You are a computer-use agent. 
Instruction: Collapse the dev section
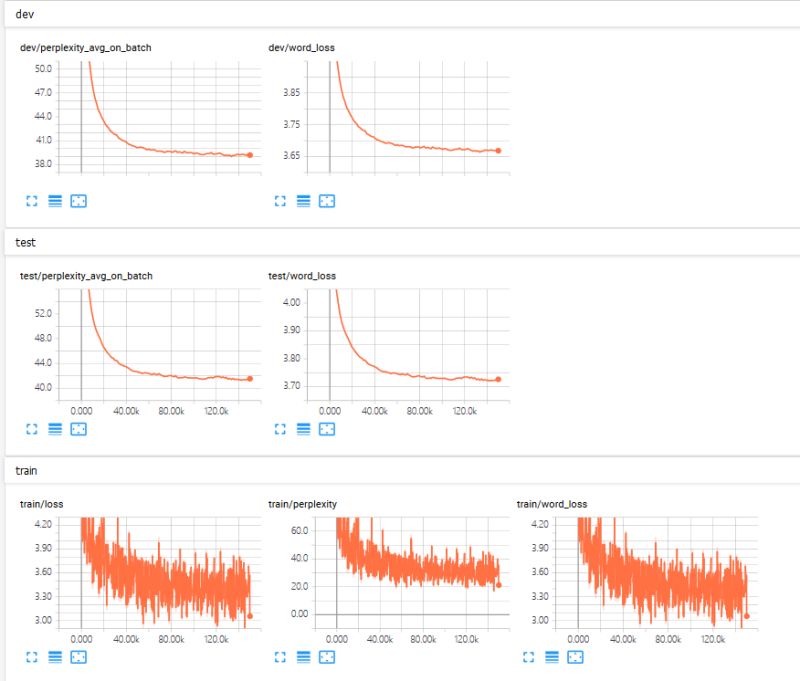pyautogui.click(x=22, y=14)
